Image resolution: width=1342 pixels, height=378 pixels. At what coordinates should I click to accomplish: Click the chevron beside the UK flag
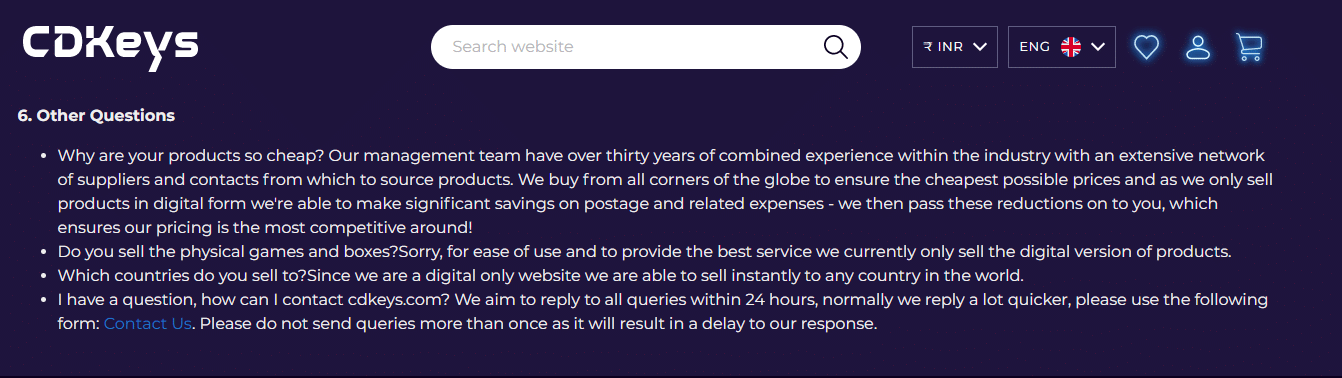[1098, 47]
